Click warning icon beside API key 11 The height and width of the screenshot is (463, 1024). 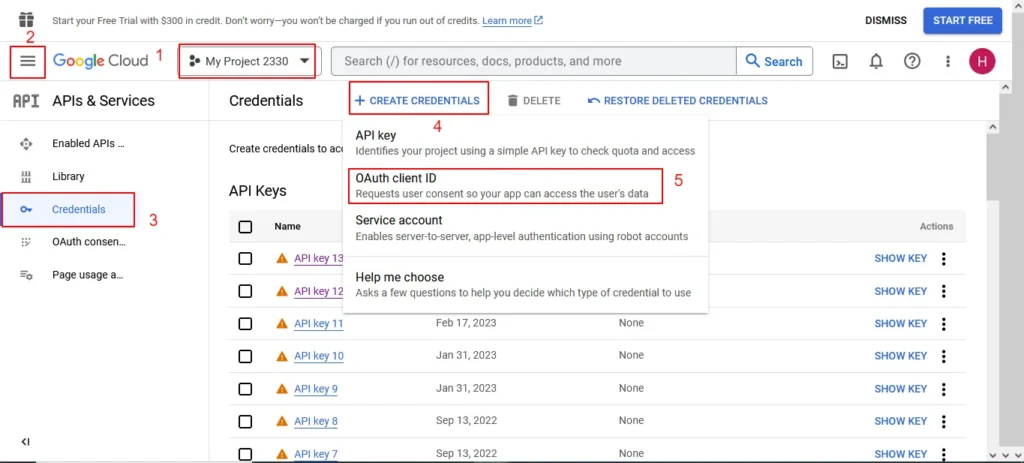[282, 323]
